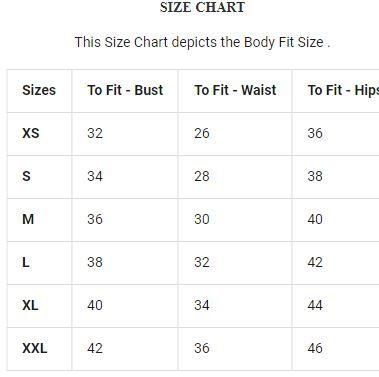Viewport: 379px width, 377px height.
Task: Click the To Fit - Hips header
Action: 343,90
